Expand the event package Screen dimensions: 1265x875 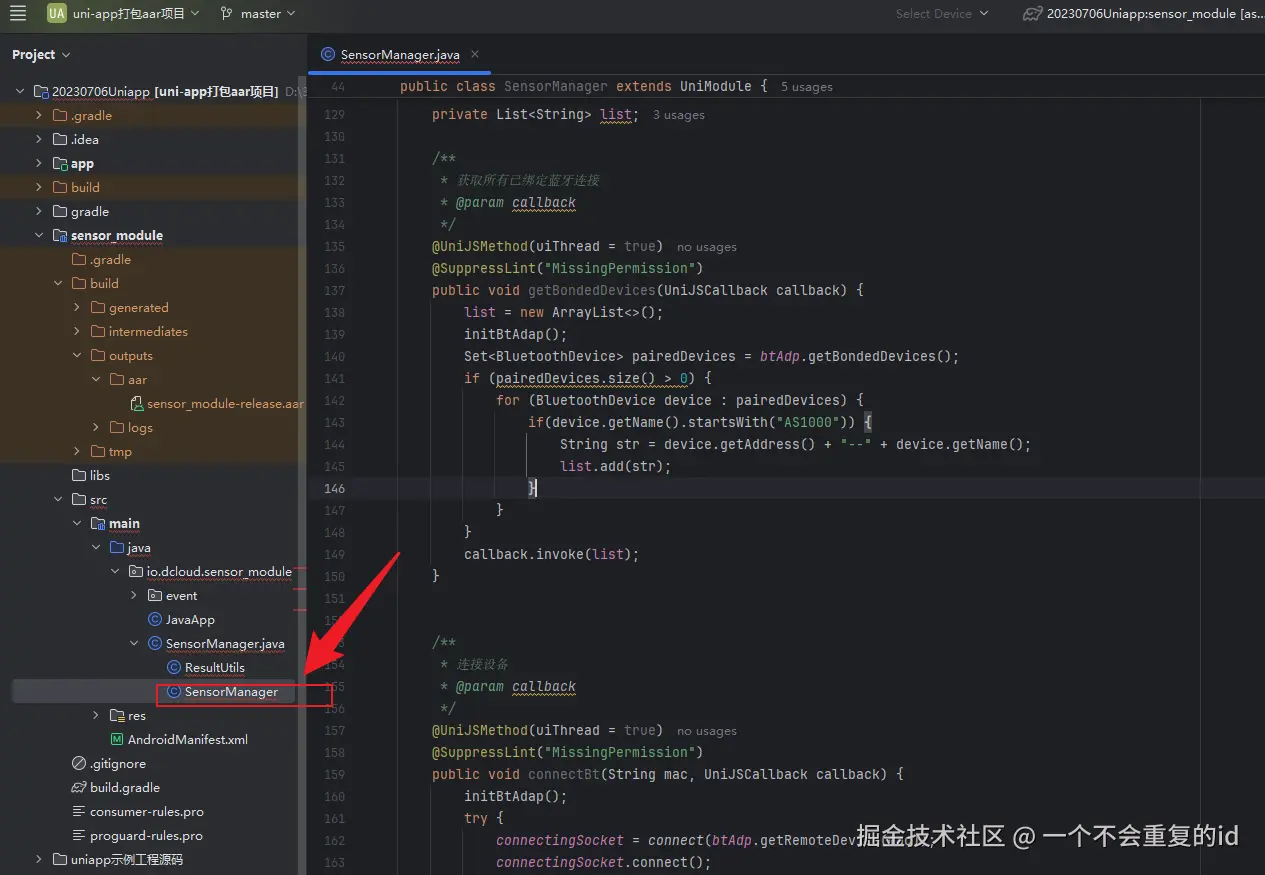[x=134, y=595]
